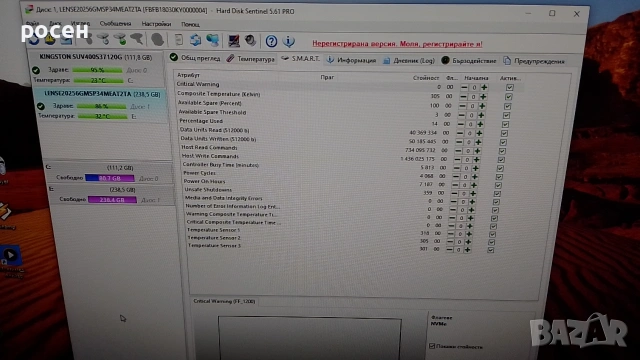Open help via blue question mark icon

pyautogui.click(x=271, y=41)
